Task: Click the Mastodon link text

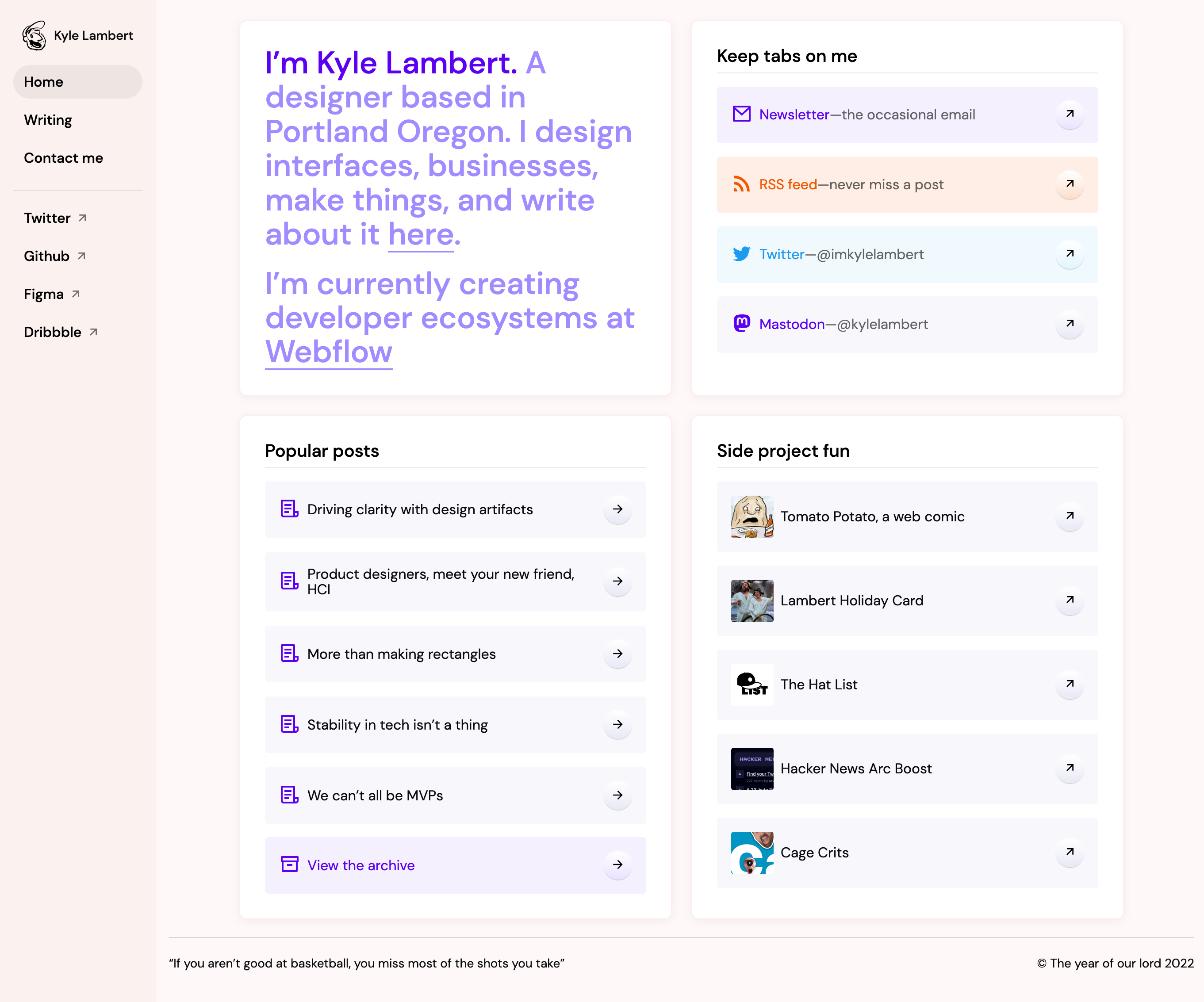Action: (x=792, y=325)
